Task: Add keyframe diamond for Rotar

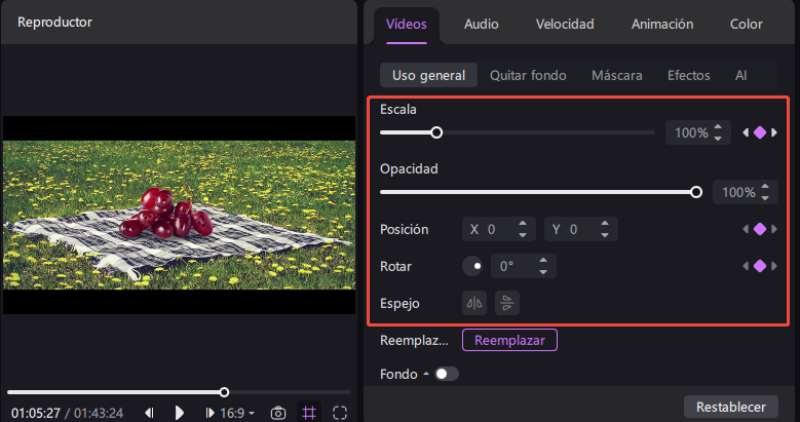Action: (759, 266)
